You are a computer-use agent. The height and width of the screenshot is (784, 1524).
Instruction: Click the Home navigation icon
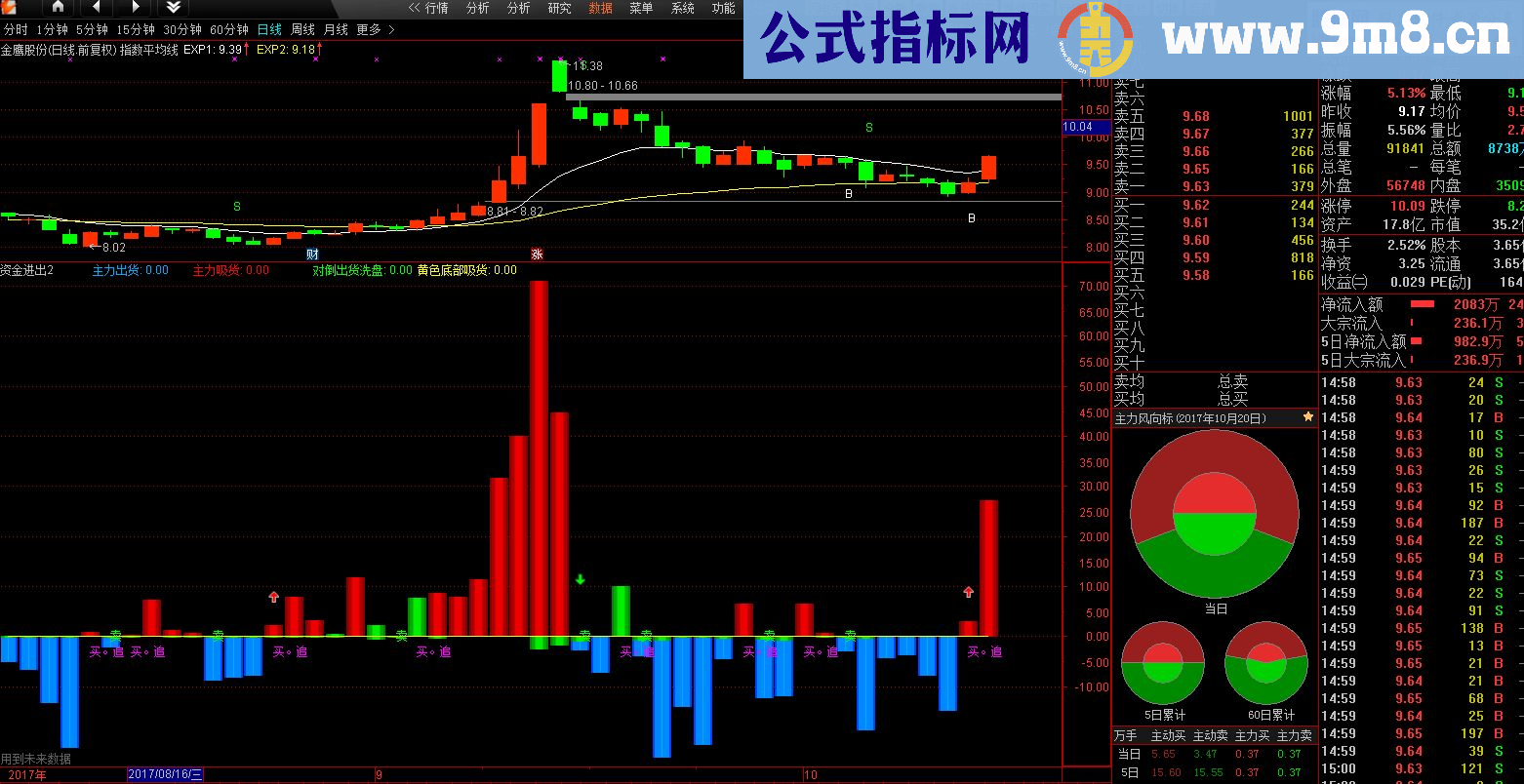tap(59, 8)
